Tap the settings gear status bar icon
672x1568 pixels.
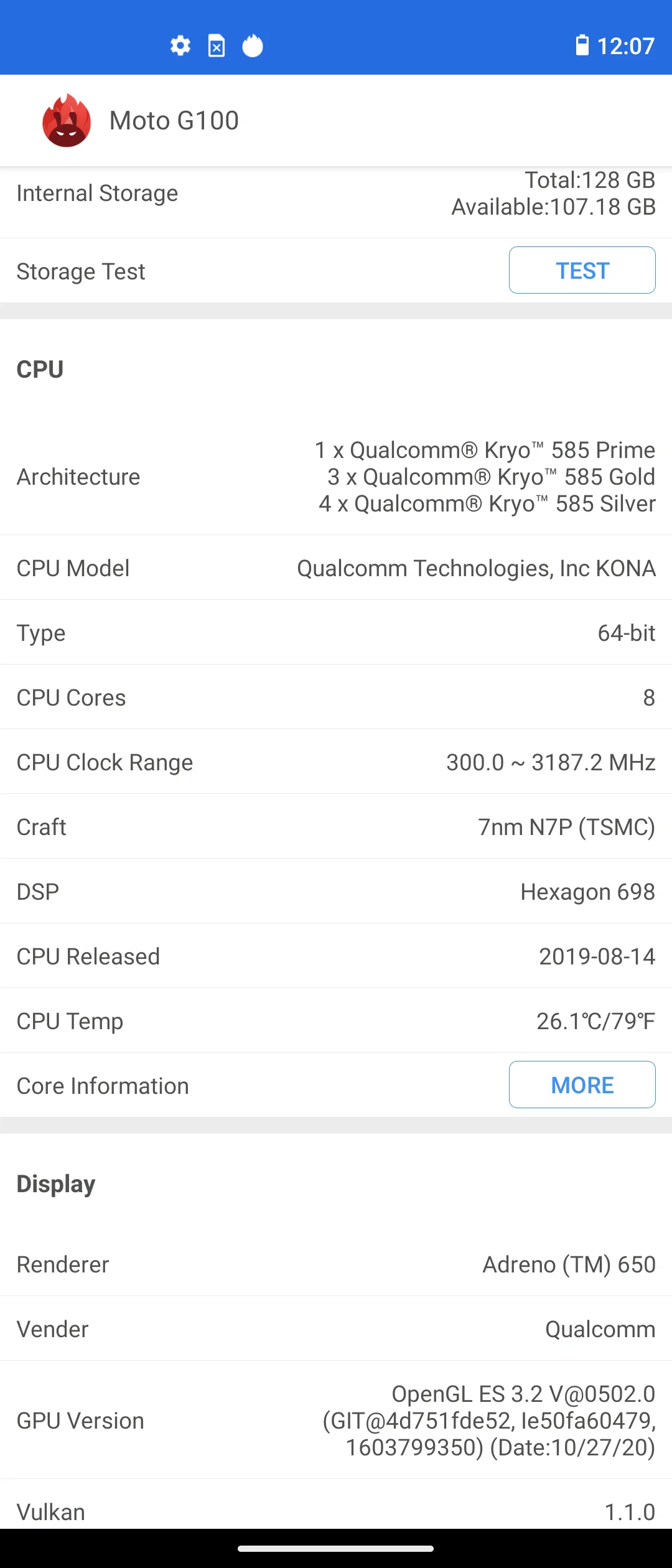(180, 45)
